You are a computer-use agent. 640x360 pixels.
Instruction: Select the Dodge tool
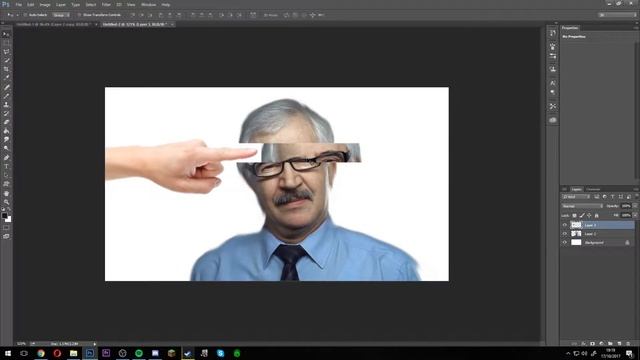[6, 148]
